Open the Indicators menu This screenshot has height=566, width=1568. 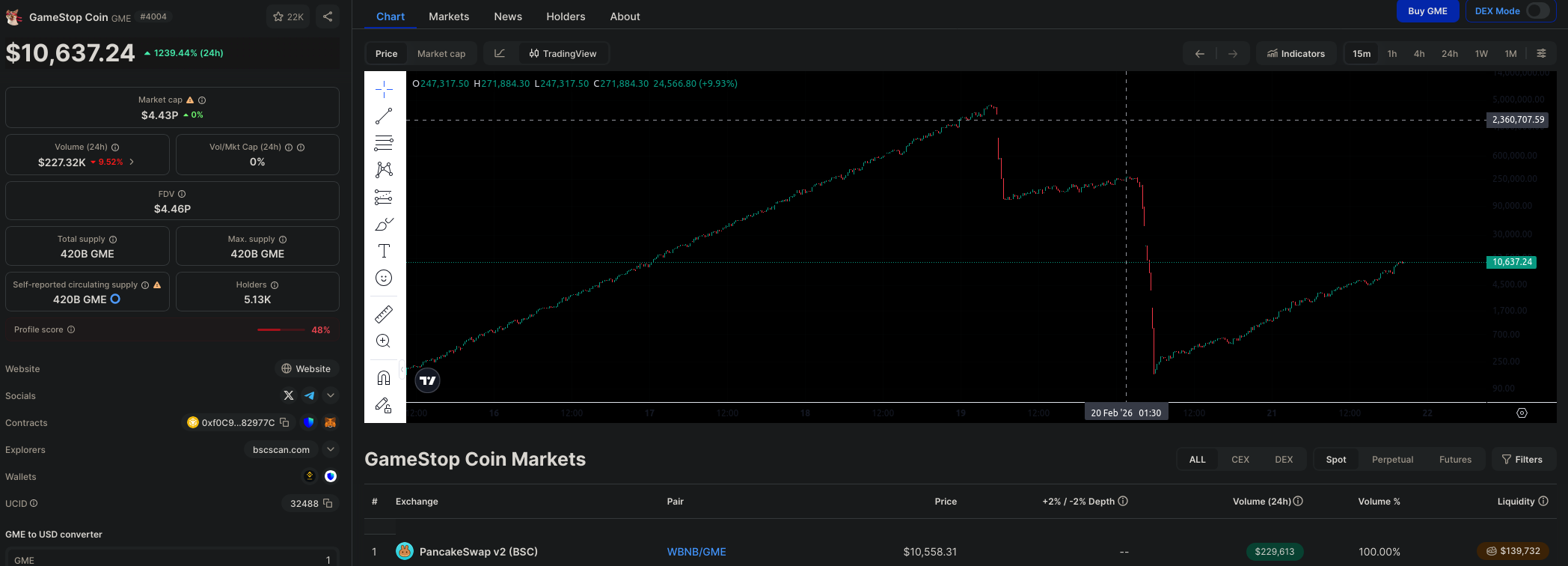tap(1296, 53)
